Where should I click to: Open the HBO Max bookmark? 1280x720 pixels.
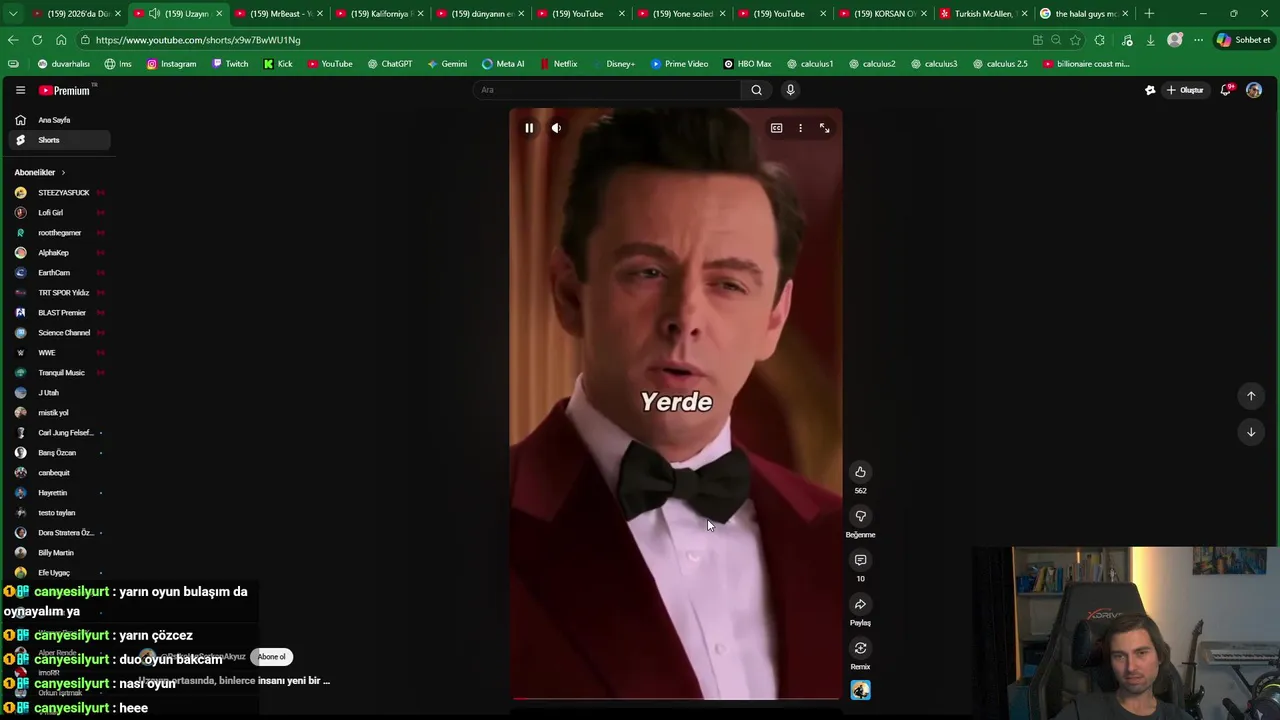[747, 64]
